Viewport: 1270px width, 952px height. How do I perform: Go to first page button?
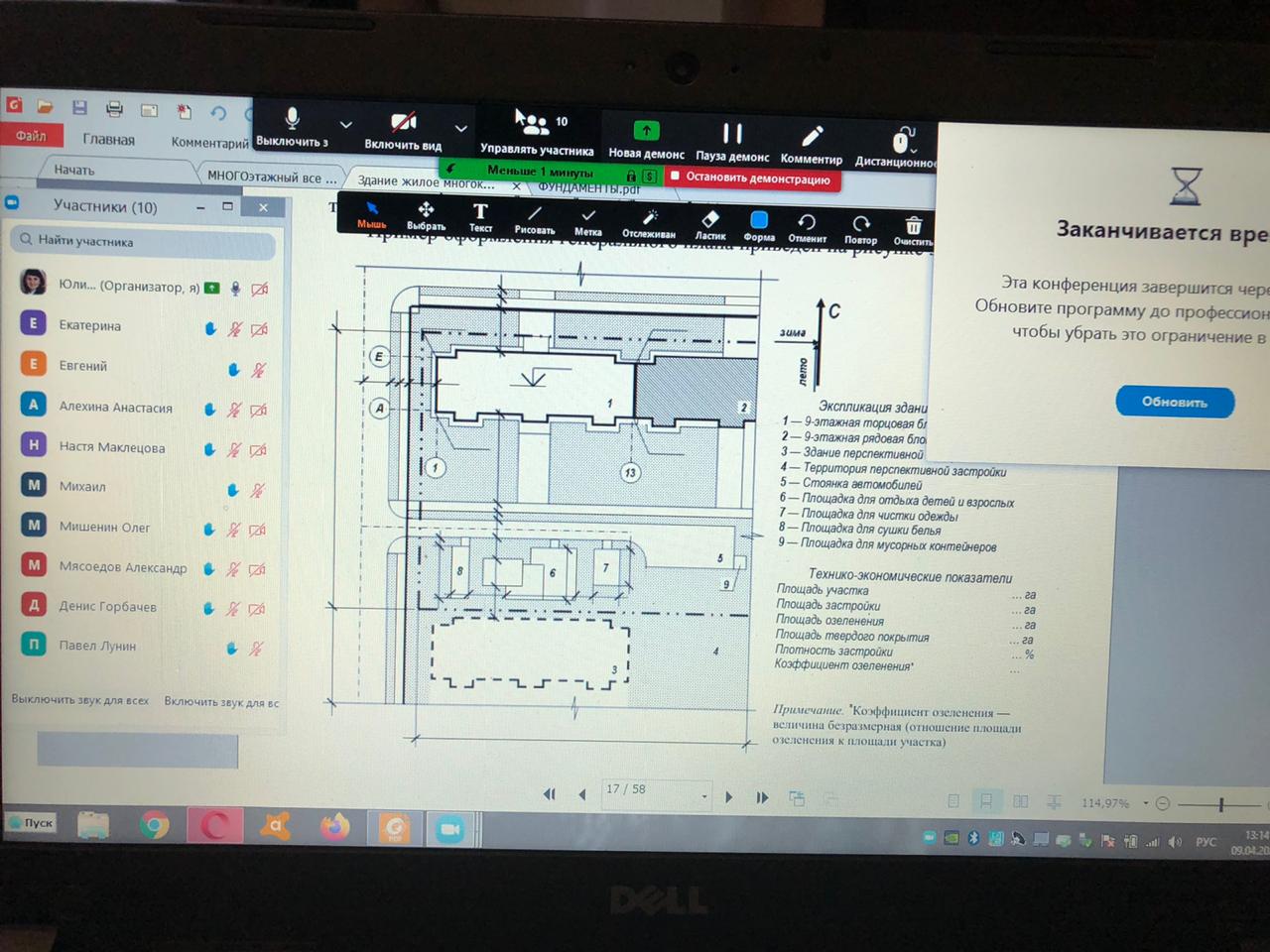(550, 794)
